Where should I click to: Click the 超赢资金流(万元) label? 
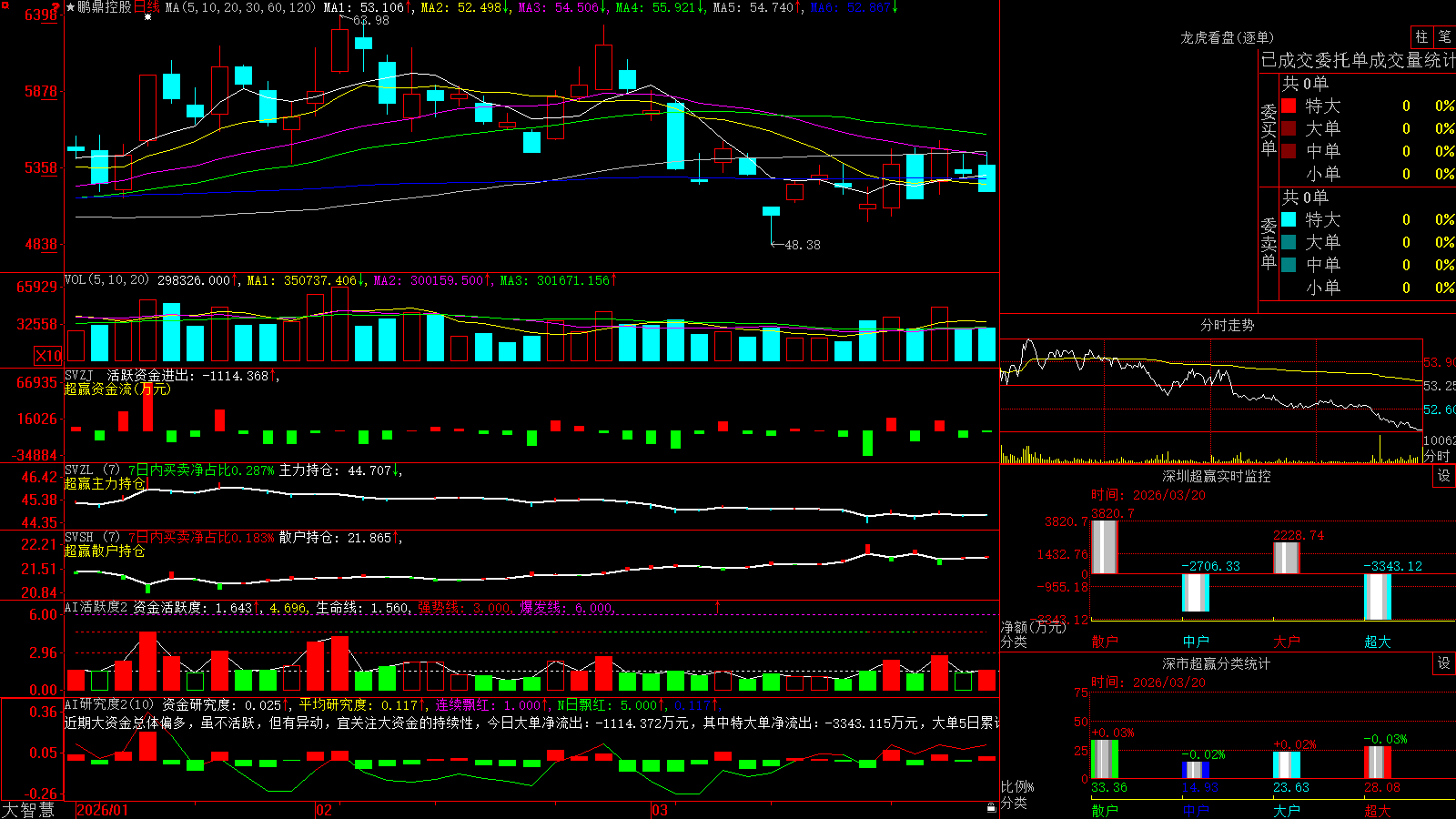pos(117,389)
